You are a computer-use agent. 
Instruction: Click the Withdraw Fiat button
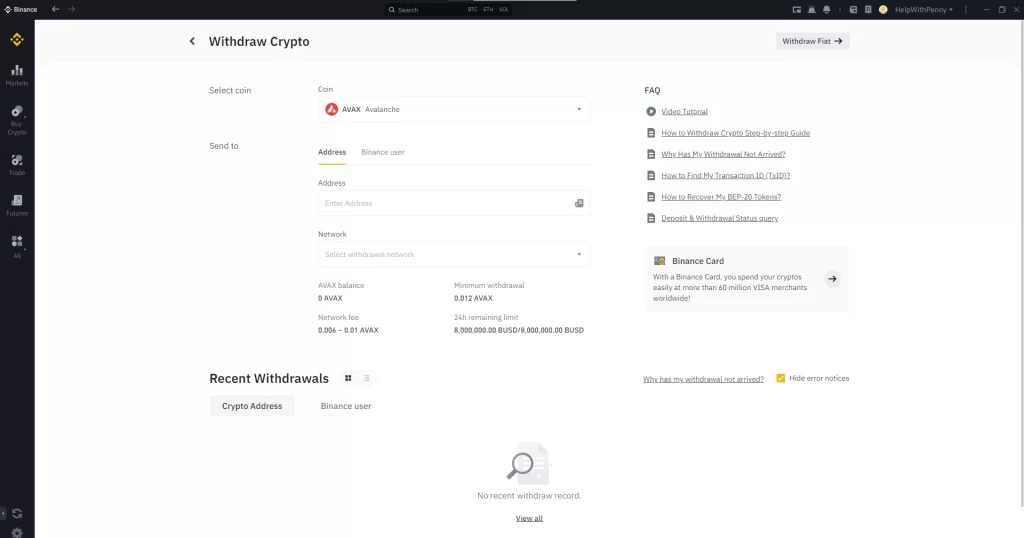coord(812,41)
